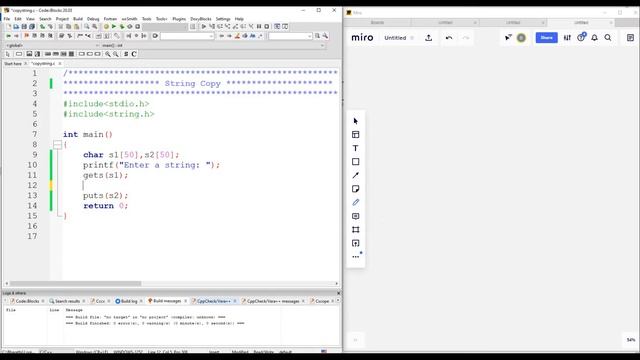Open Miro help question icon
The width and height of the screenshot is (640, 360).
(x=581, y=38)
